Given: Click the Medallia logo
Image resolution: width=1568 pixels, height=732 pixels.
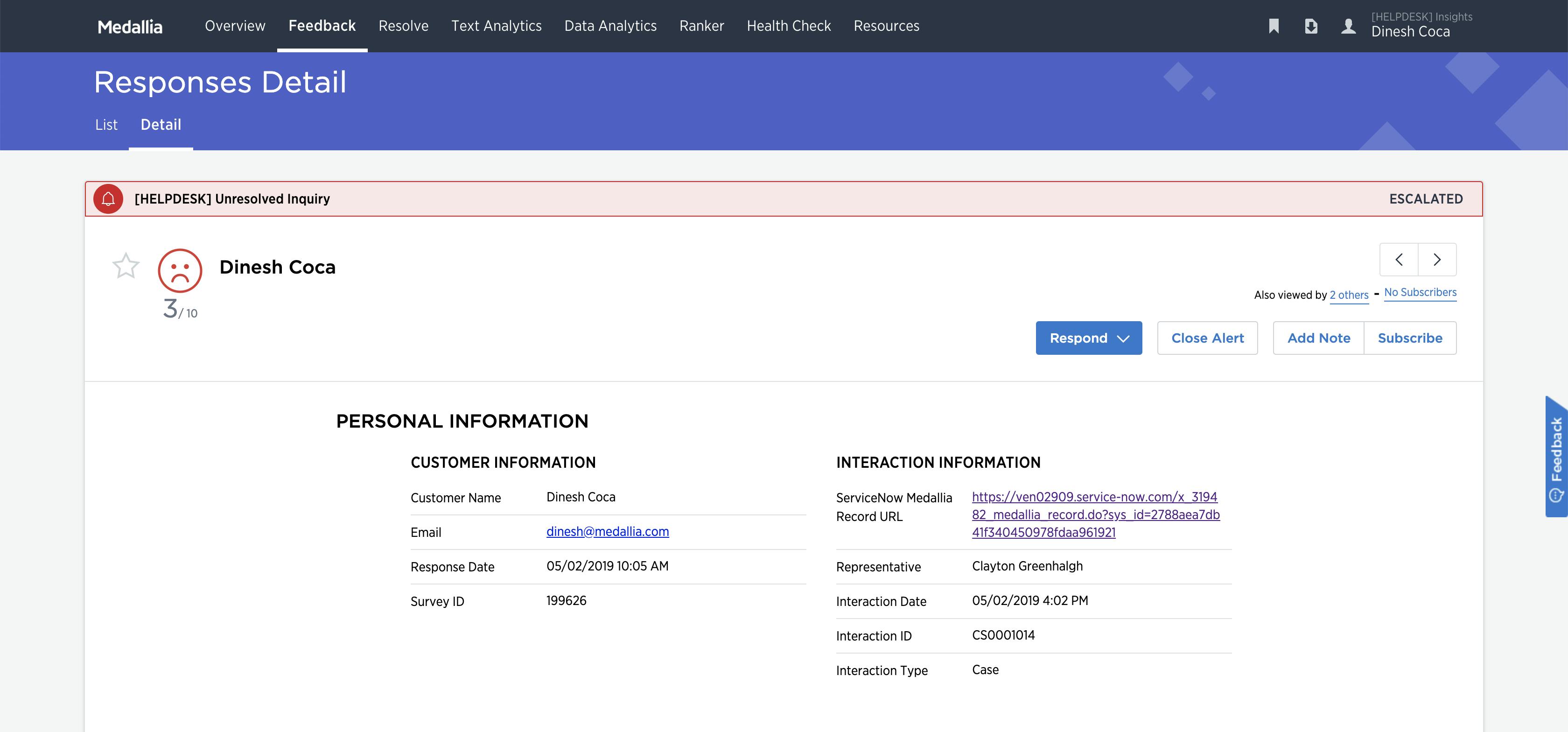Looking at the screenshot, I should click(x=130, y=27).
